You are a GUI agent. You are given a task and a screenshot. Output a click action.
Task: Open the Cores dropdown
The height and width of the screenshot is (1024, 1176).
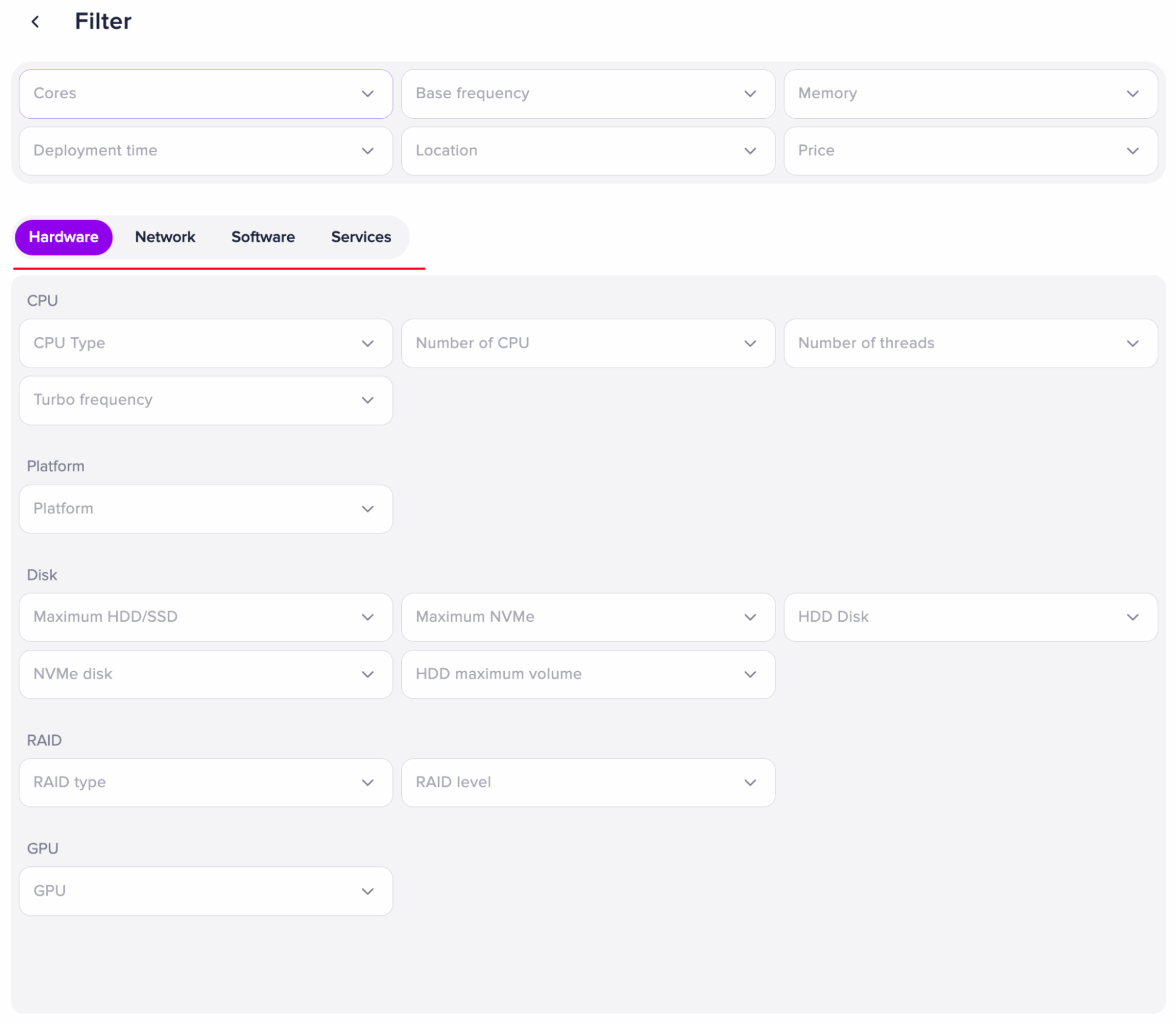point(205,94)
